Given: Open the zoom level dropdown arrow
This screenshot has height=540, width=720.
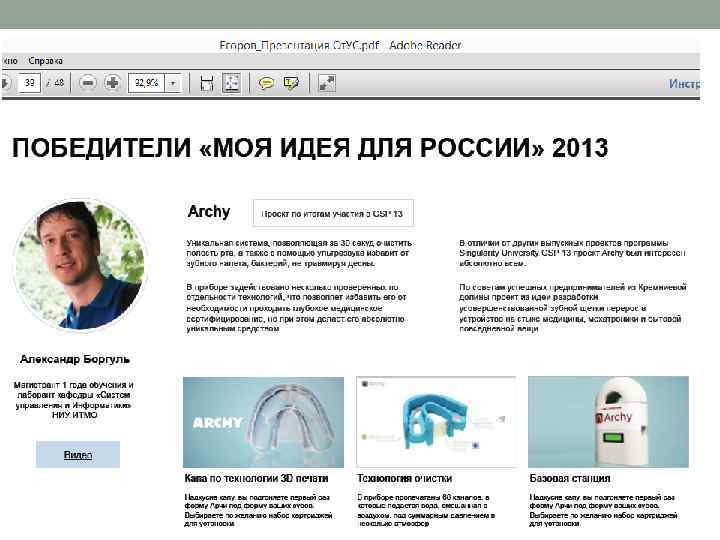Looking at the screenshot, I should coord(173,83).
